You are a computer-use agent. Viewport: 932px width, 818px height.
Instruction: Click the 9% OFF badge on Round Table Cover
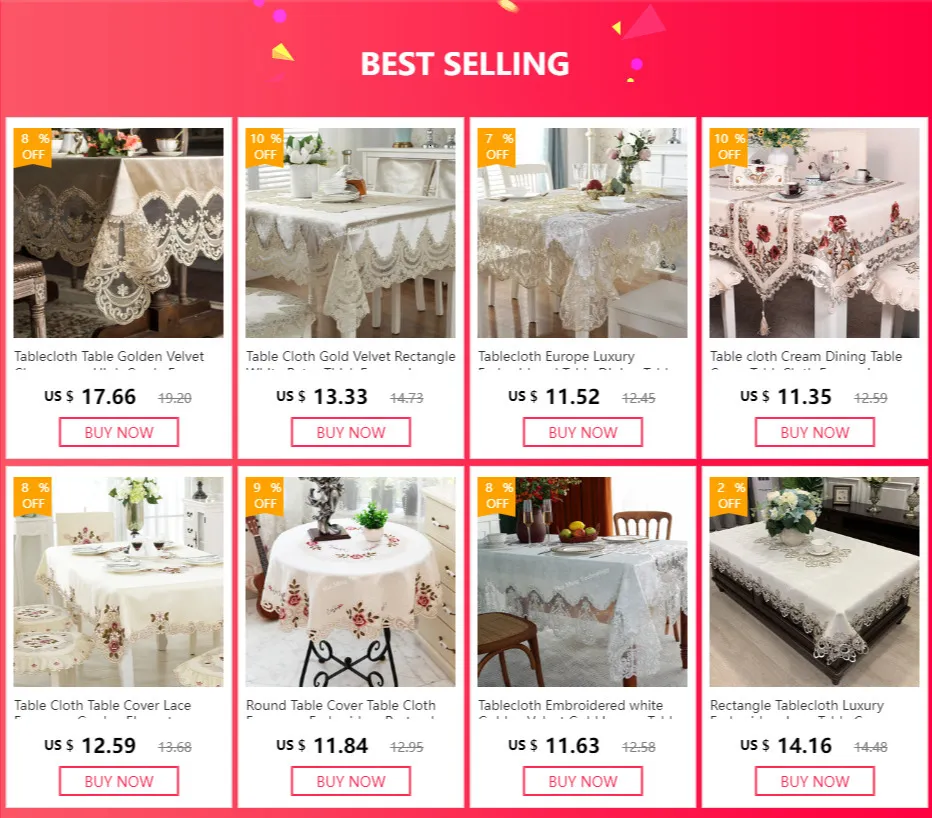265,496
